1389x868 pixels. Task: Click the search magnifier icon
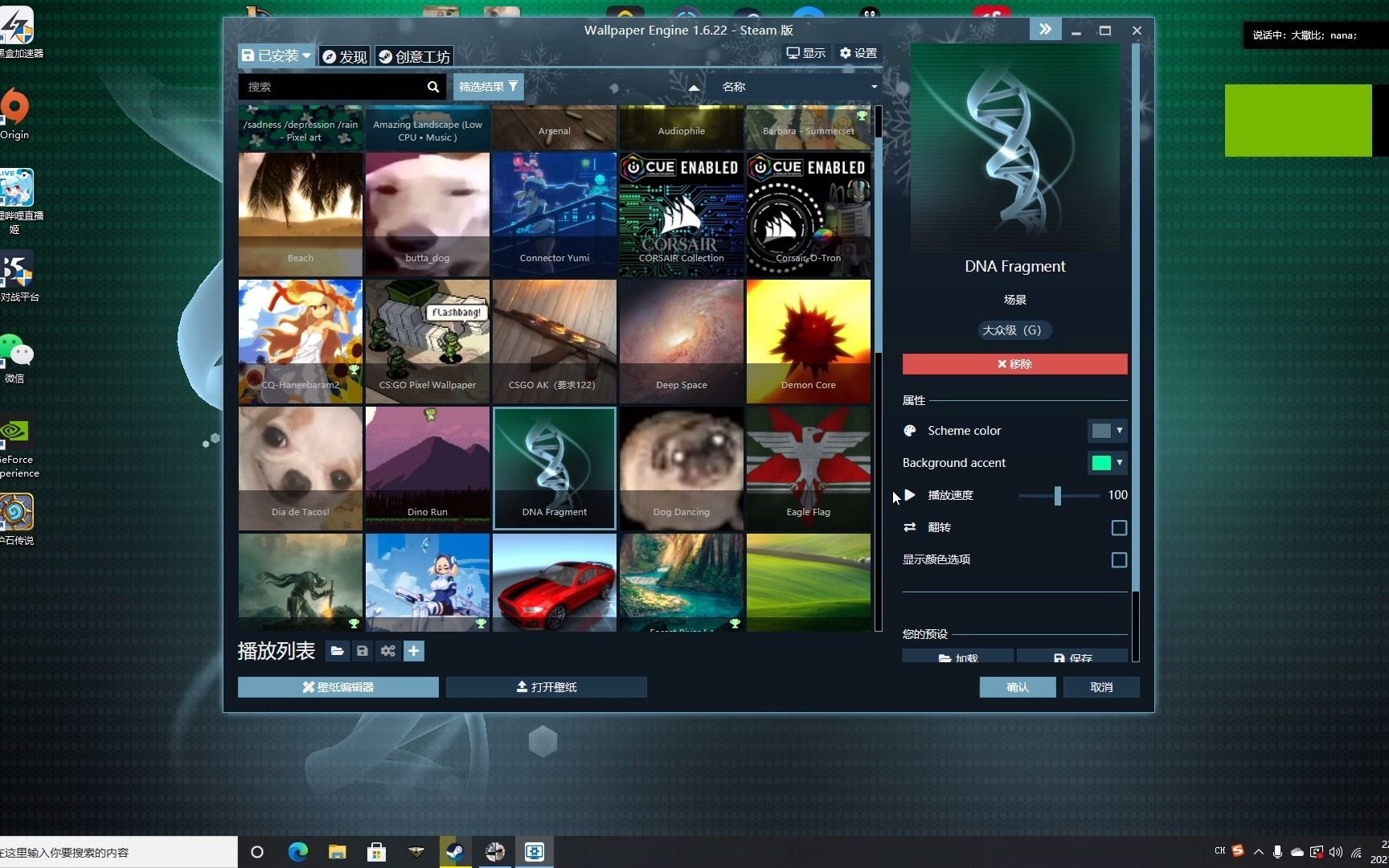433,87
